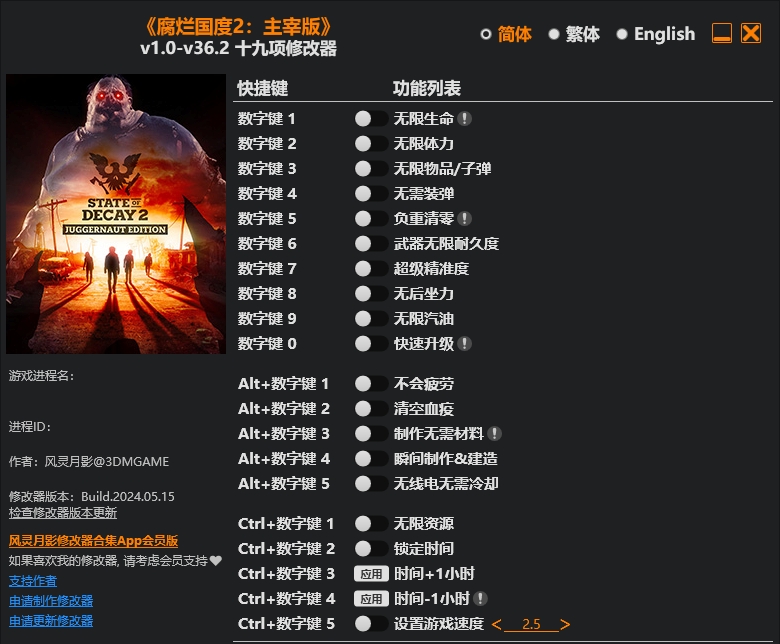Enable 无需装弹 switch
780x644 pixels.
(x=371, y=193)
